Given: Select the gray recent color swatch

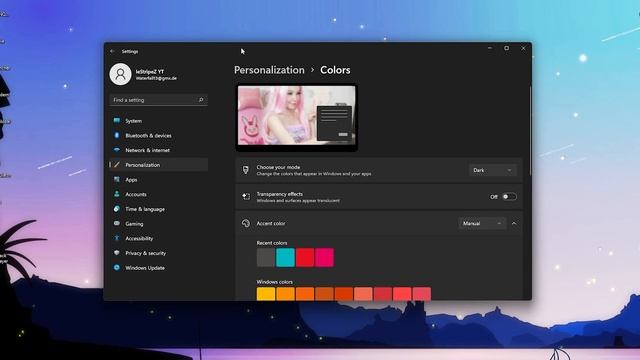Looking at the screenshot, I should pyautogui.click(x=266, y=258).
